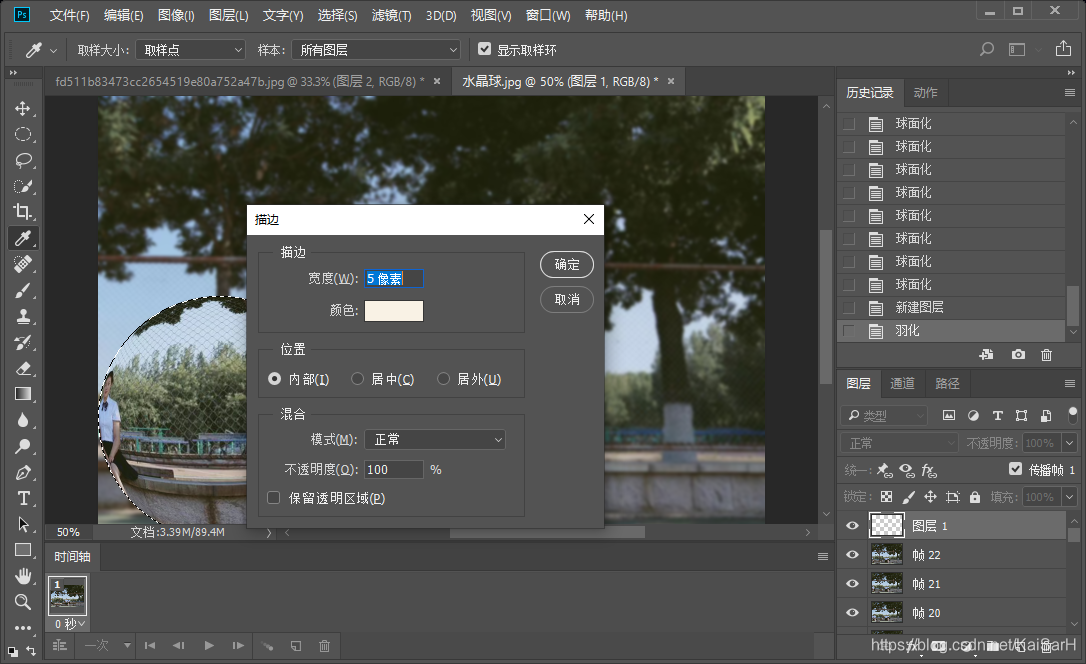Screen dimensions: 1086x664
Task: Select the Quick Selection tool
Action: (23, 186)
